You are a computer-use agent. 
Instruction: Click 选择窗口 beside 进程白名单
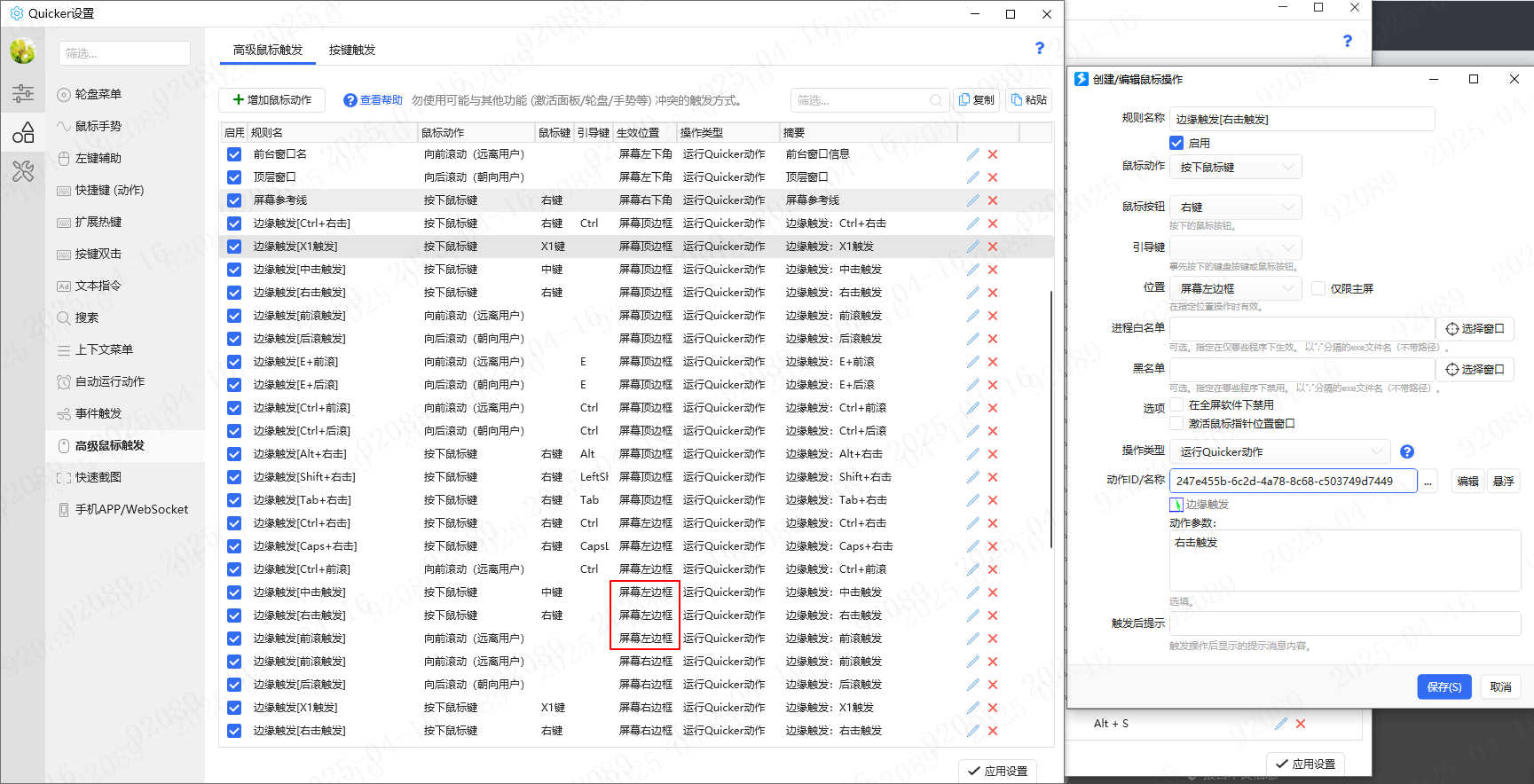[x=1475, y=329]
